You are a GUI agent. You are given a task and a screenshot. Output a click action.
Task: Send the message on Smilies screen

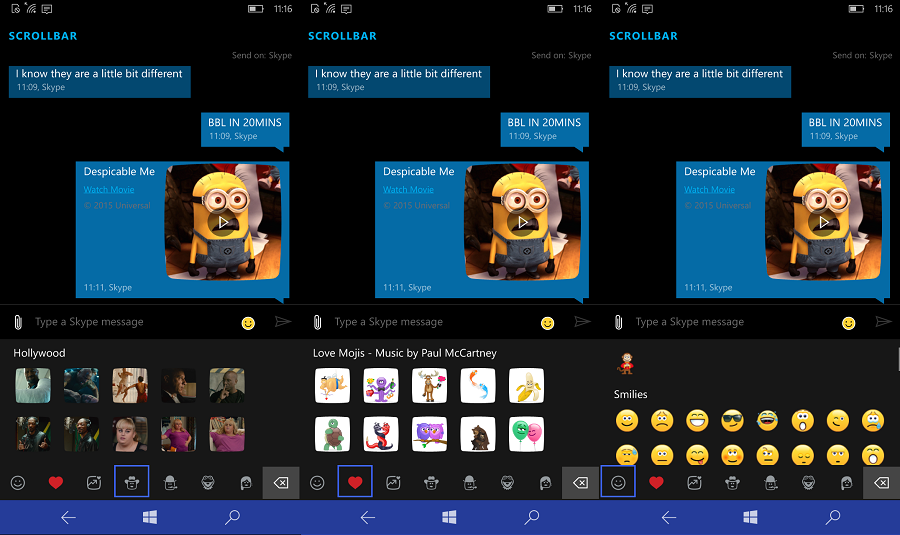tap(883, 321)
